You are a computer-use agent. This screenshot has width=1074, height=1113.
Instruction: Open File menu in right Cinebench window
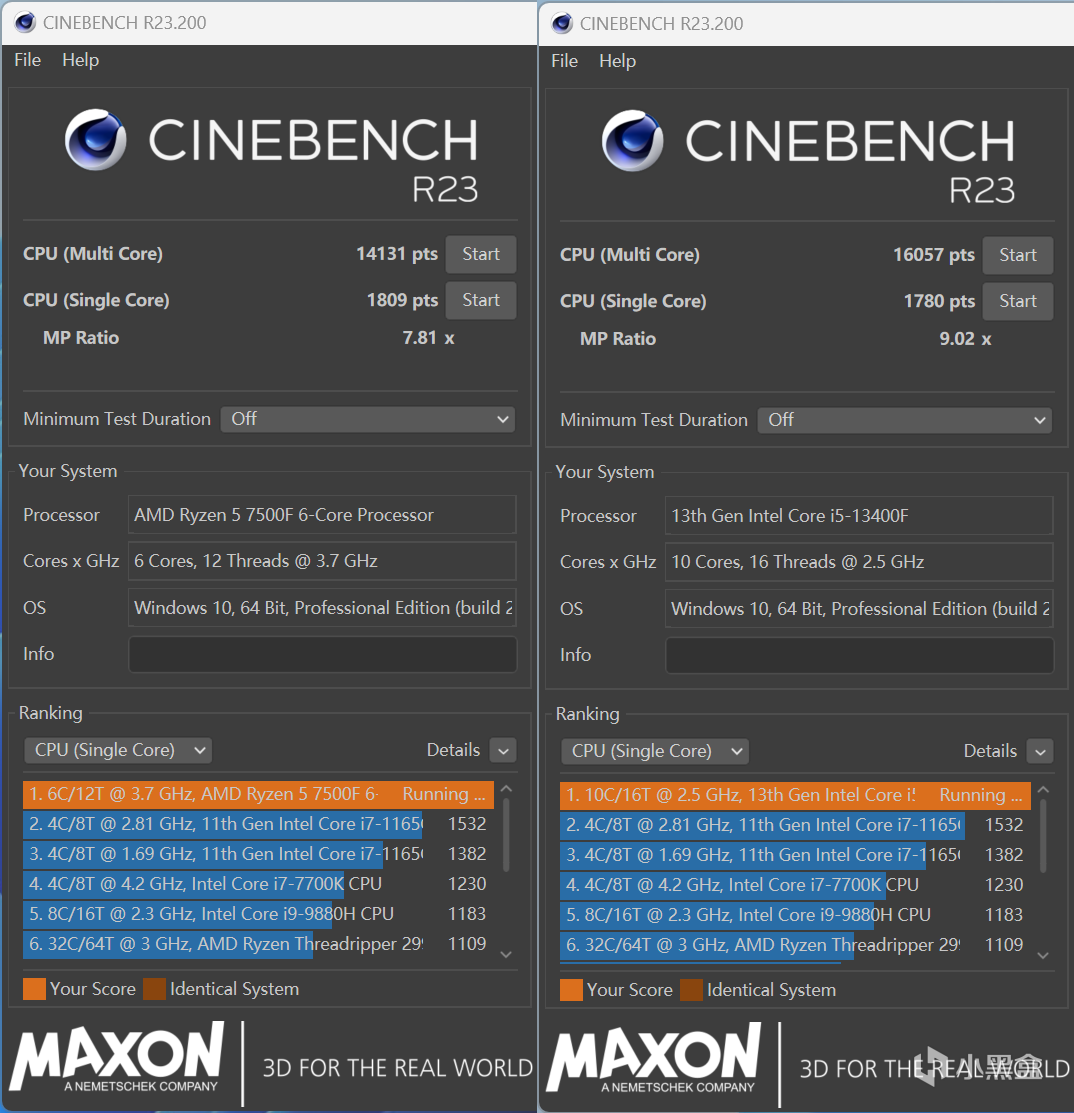(564, 61)
